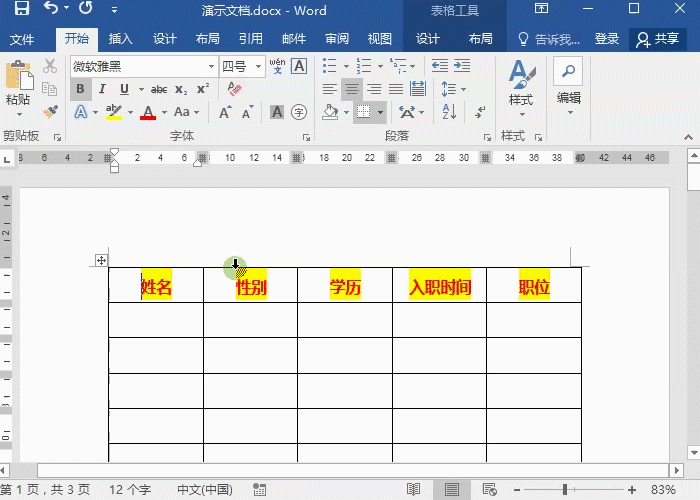Activate the Format Painter brush
The width and height of the screenshot is (700, 500).
pyautogui.click(x=50, y=112)
